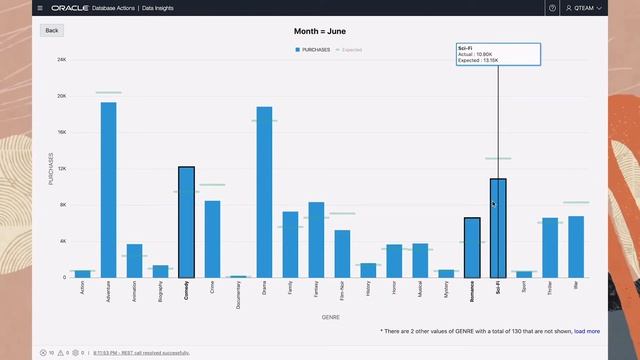640x360 pixels.
Task: Click the Documentary axis label
Action: point(238,295)
